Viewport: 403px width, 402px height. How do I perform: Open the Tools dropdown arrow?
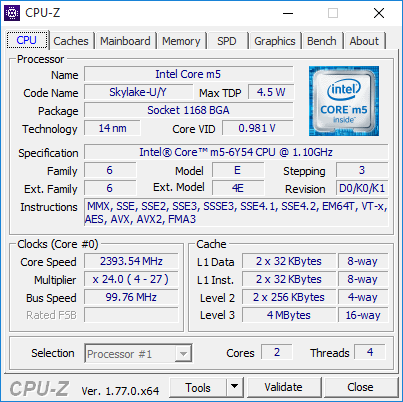(x=235, y=387)
